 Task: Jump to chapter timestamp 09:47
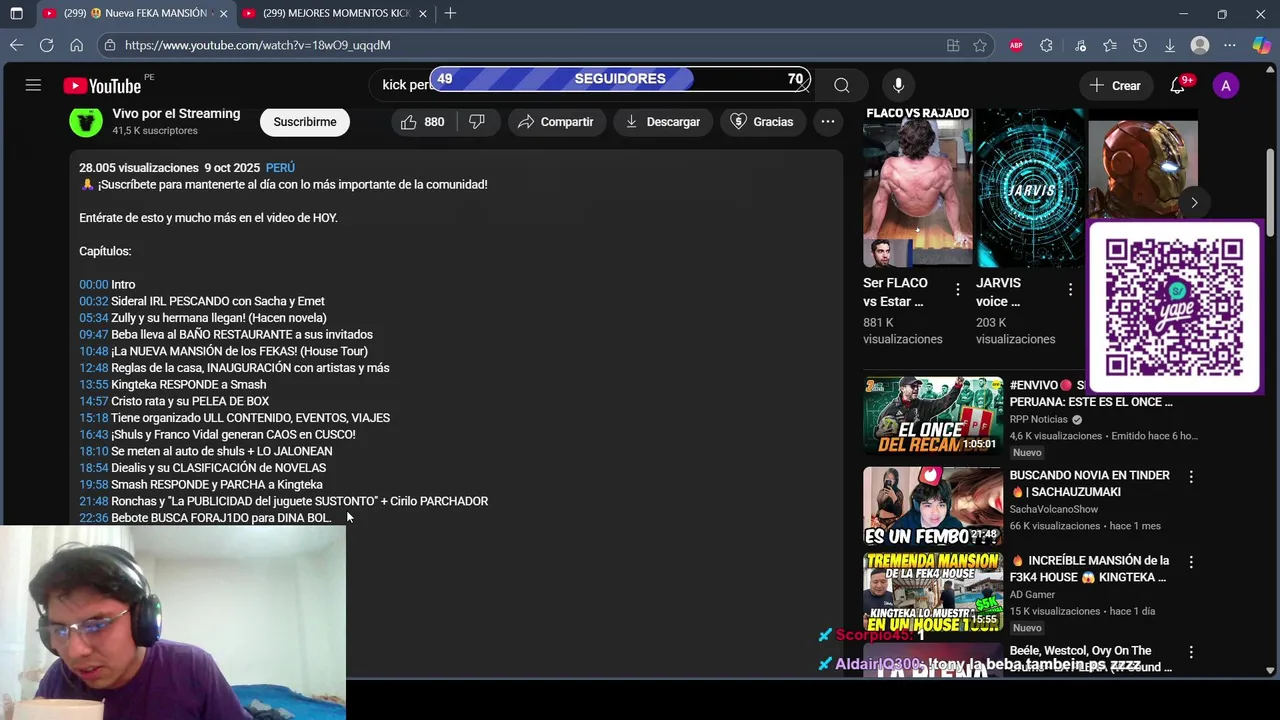[93, 335]
